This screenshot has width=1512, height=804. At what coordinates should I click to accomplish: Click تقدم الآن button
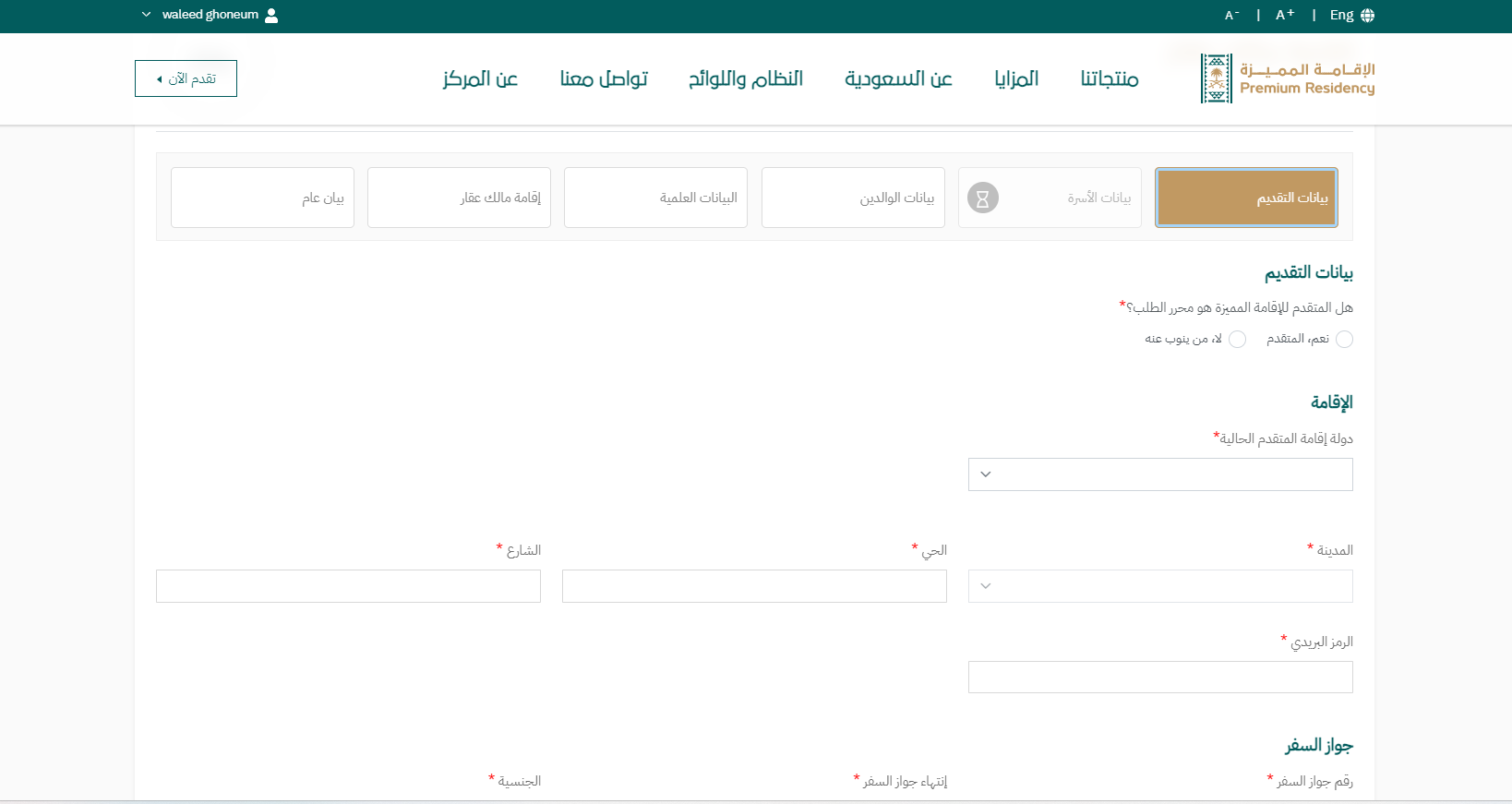pyautogui.click(x=186, y=78)
